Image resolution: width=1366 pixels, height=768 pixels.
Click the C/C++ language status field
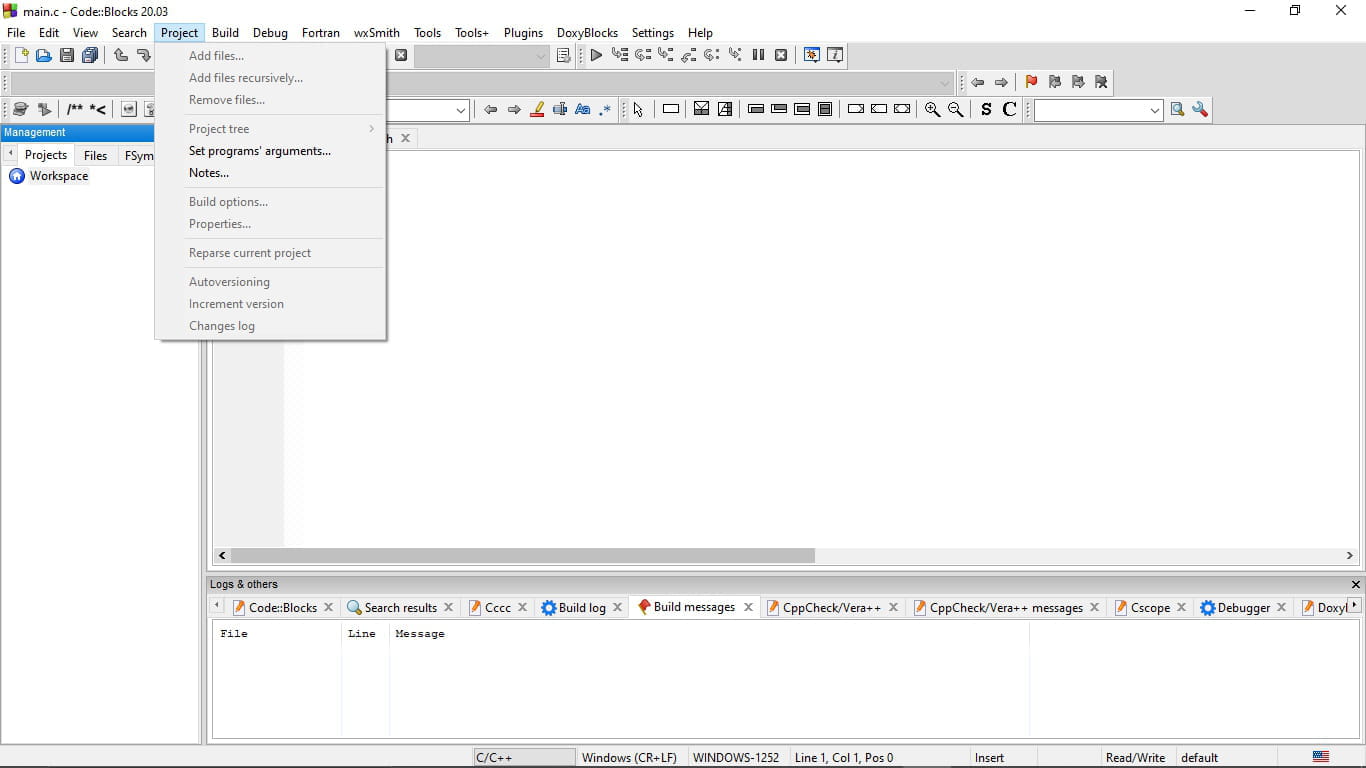[524, 758]
